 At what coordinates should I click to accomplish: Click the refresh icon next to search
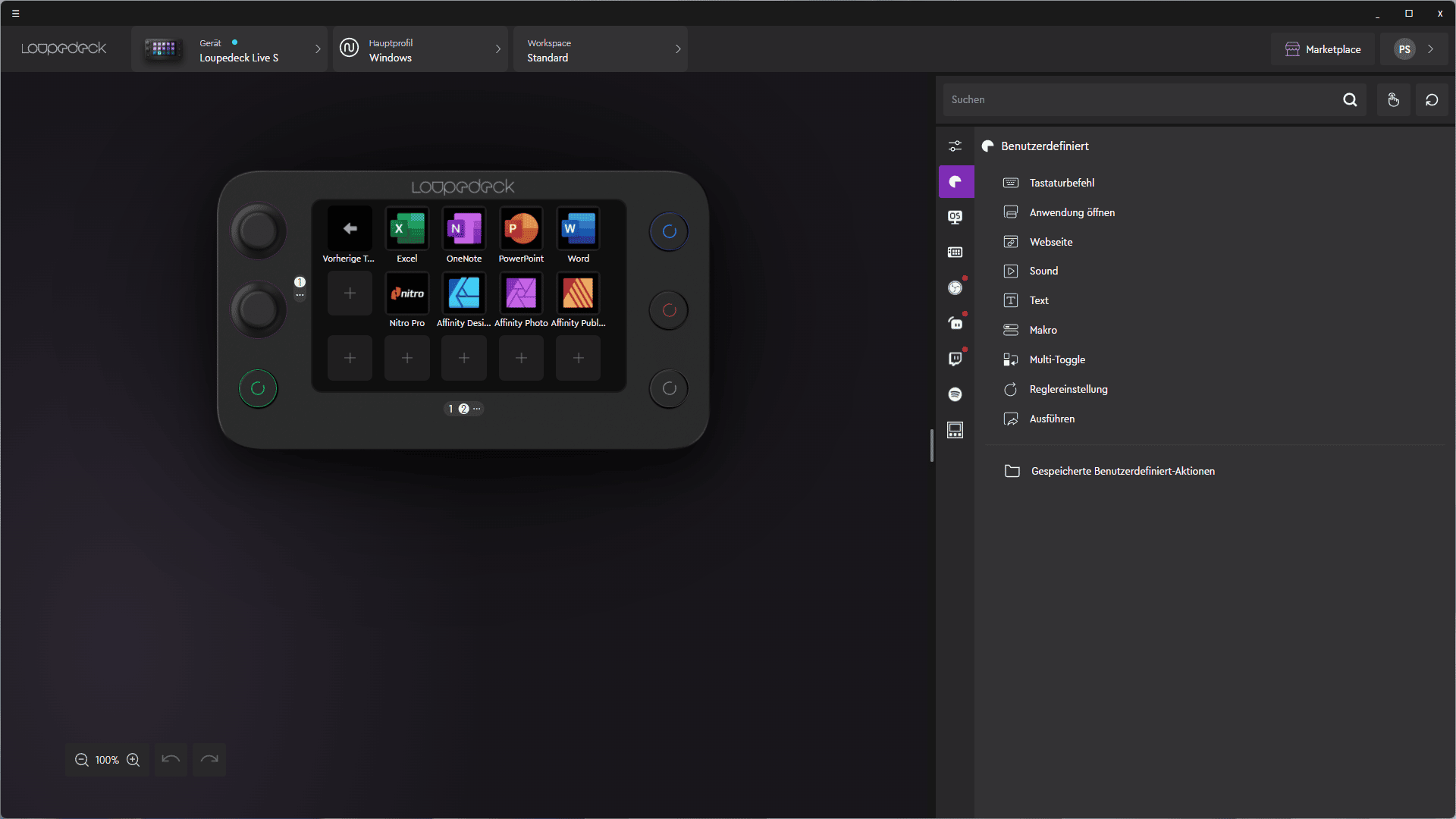tap(1432, 100)
